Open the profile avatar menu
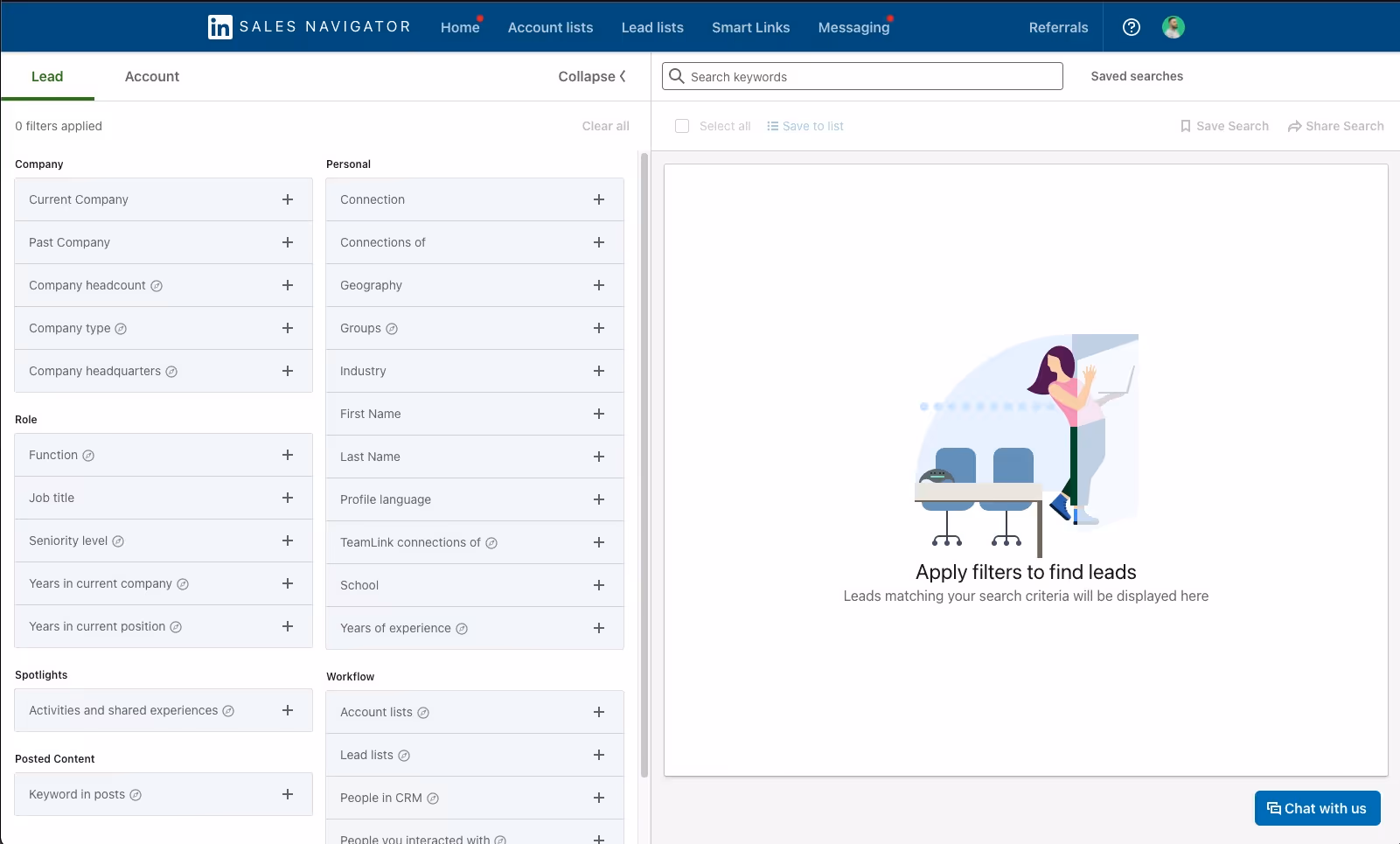 [1174, 27]
